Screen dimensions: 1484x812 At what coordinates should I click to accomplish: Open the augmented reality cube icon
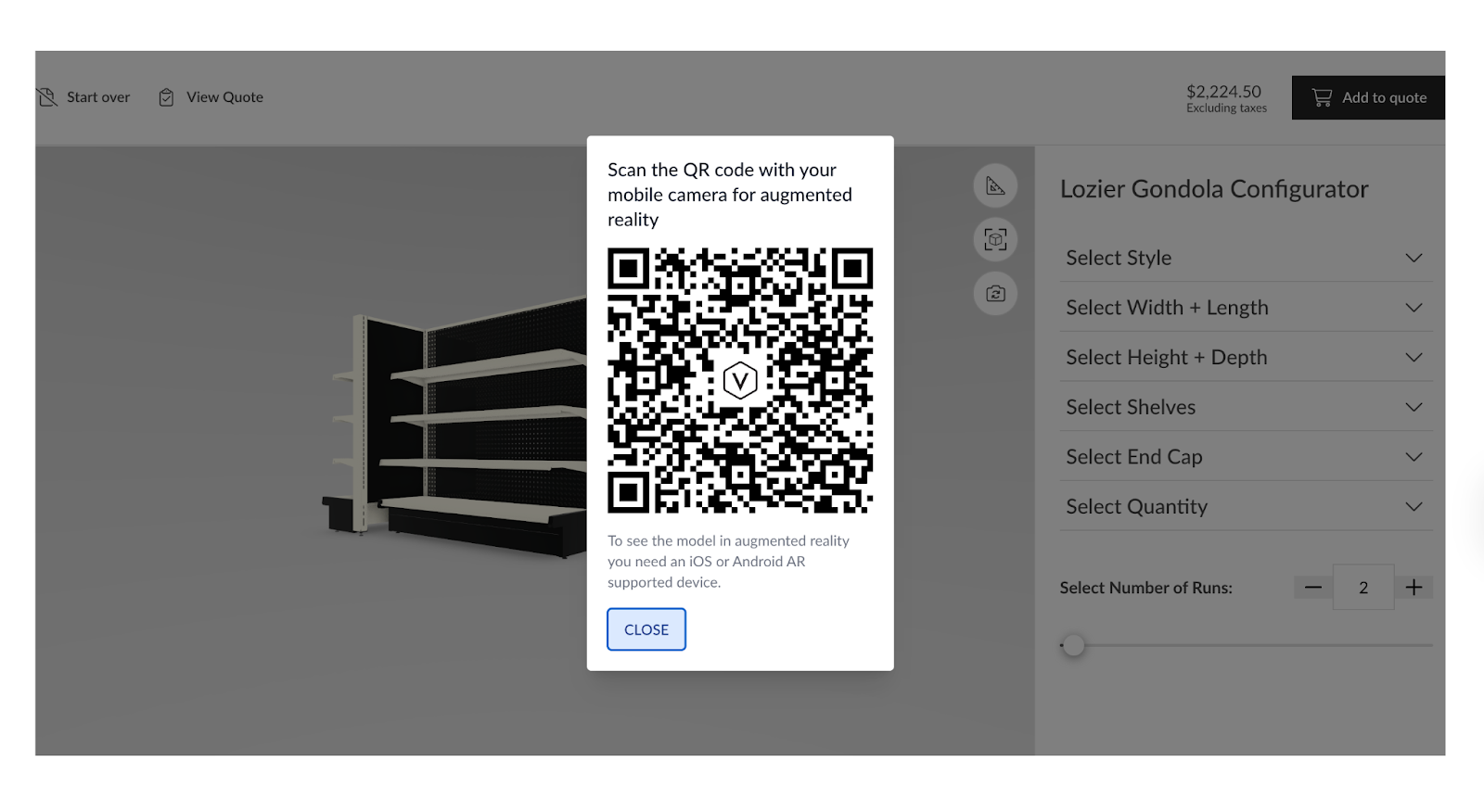click(x=995, y=240)
